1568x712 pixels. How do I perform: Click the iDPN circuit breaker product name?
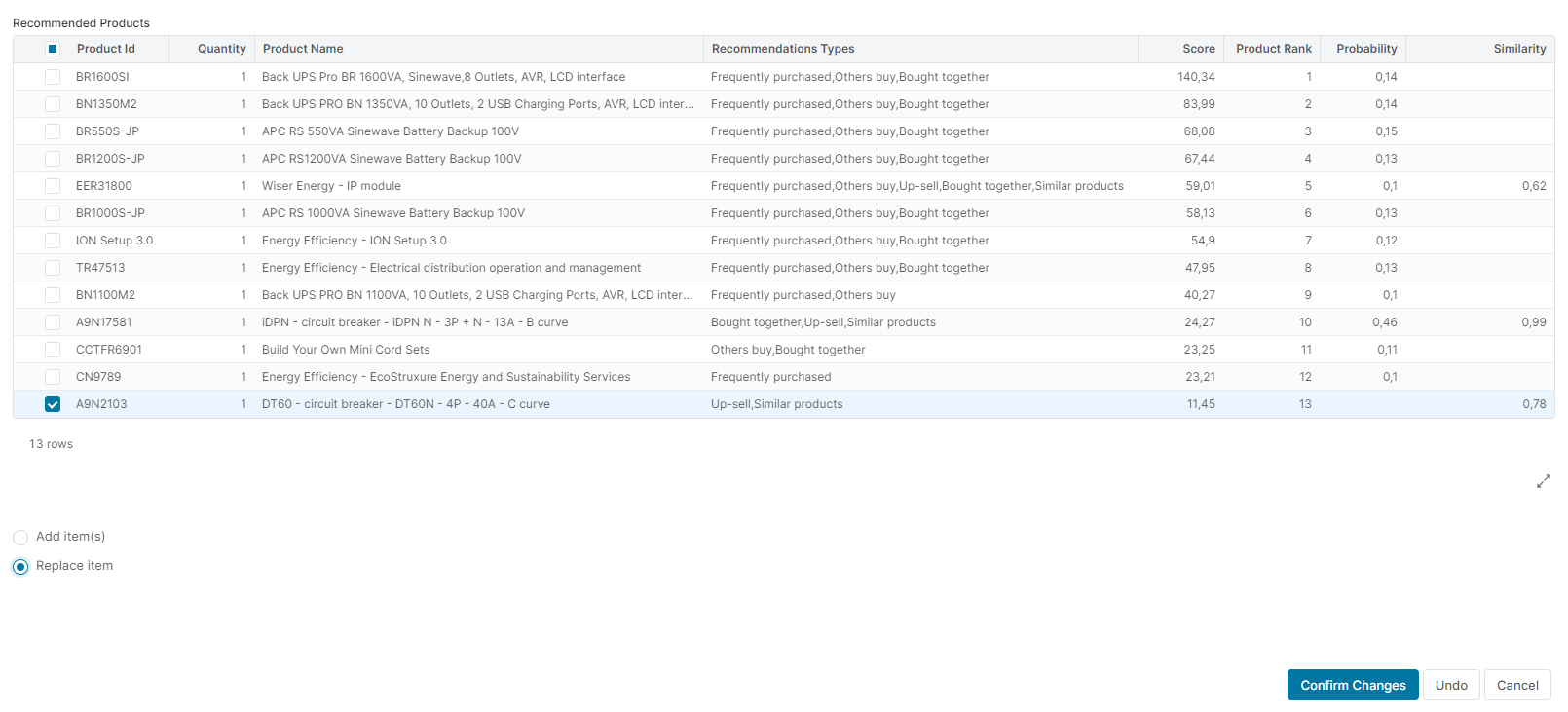(414, 322)
